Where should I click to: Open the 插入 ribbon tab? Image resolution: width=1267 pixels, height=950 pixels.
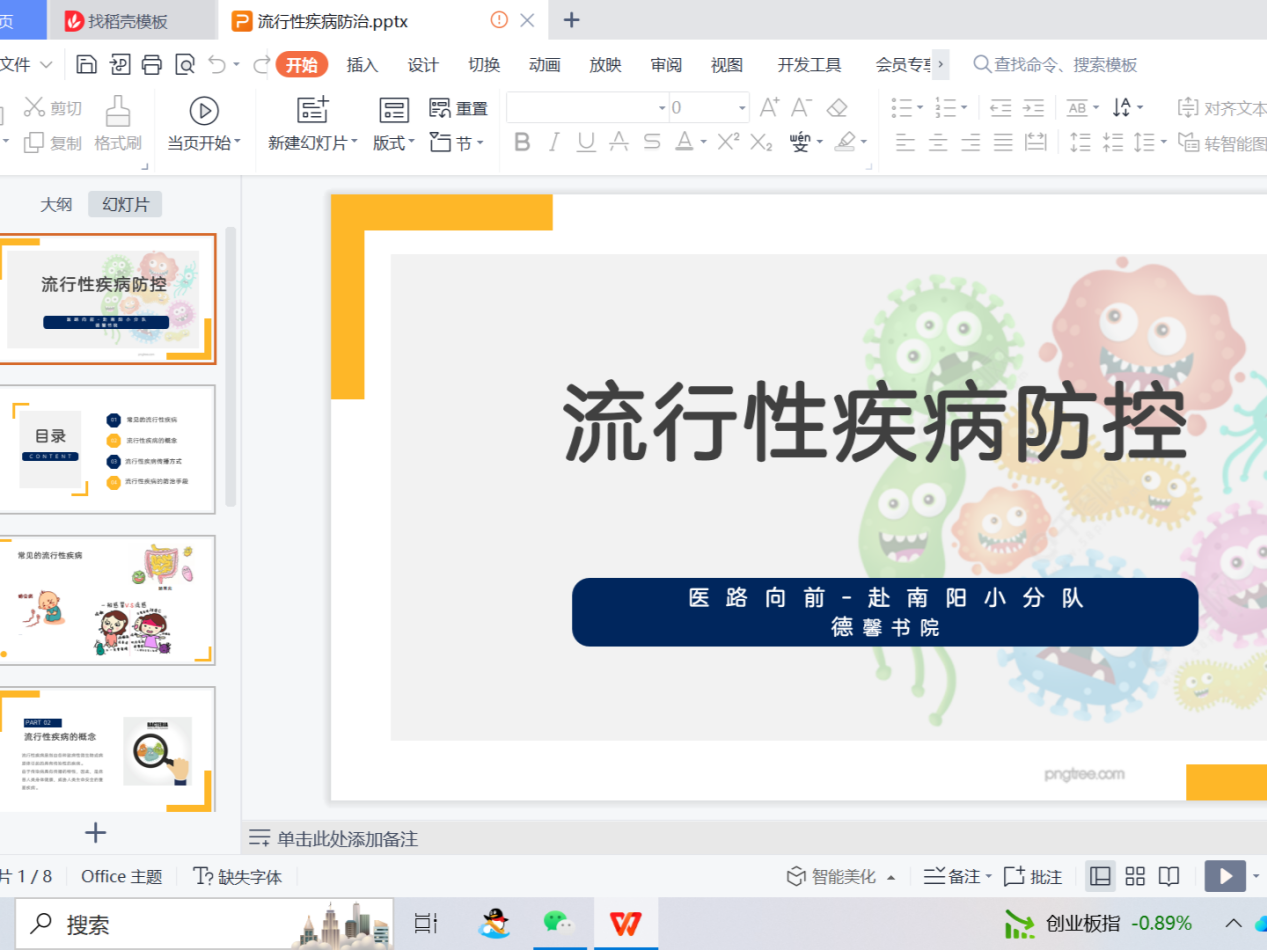(x=362, y=65)
